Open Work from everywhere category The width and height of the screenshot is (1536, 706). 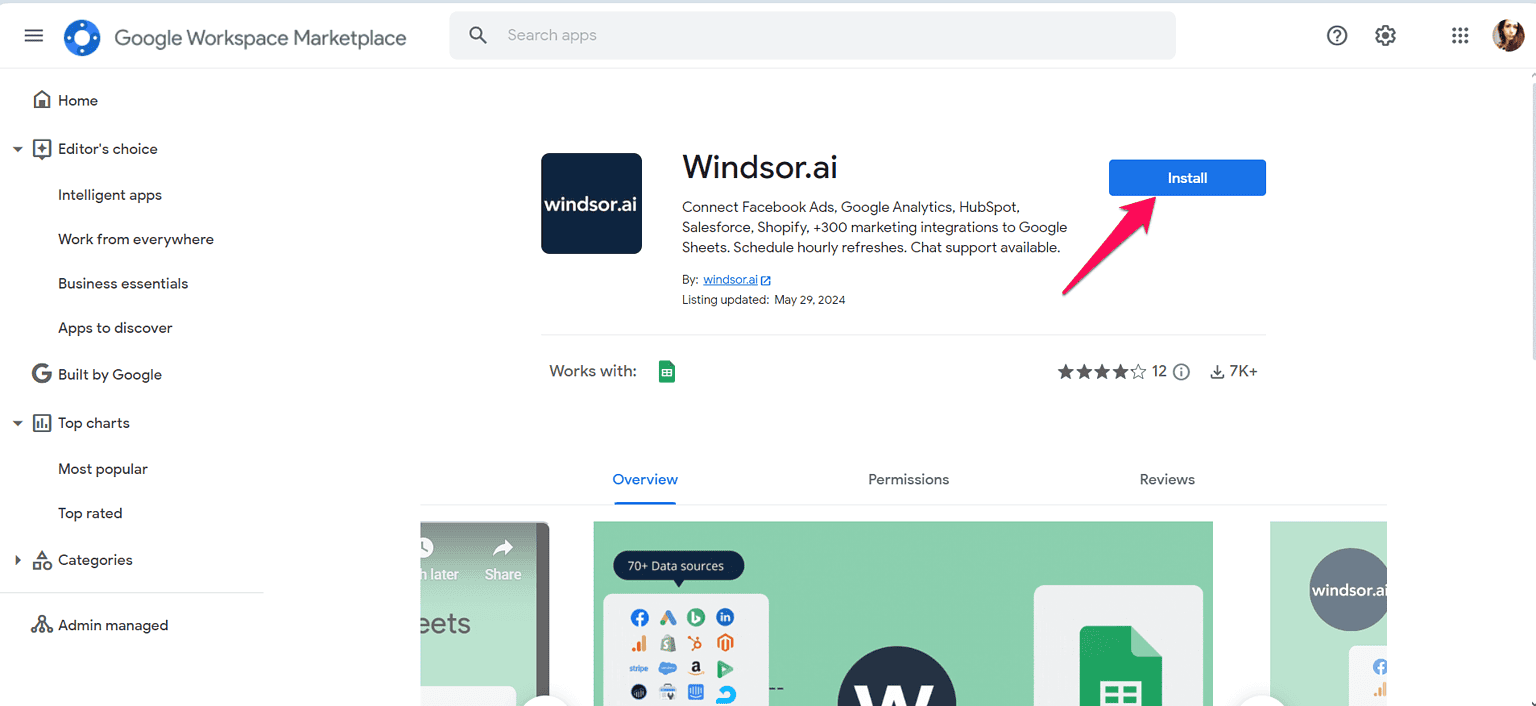pos(136,239)
